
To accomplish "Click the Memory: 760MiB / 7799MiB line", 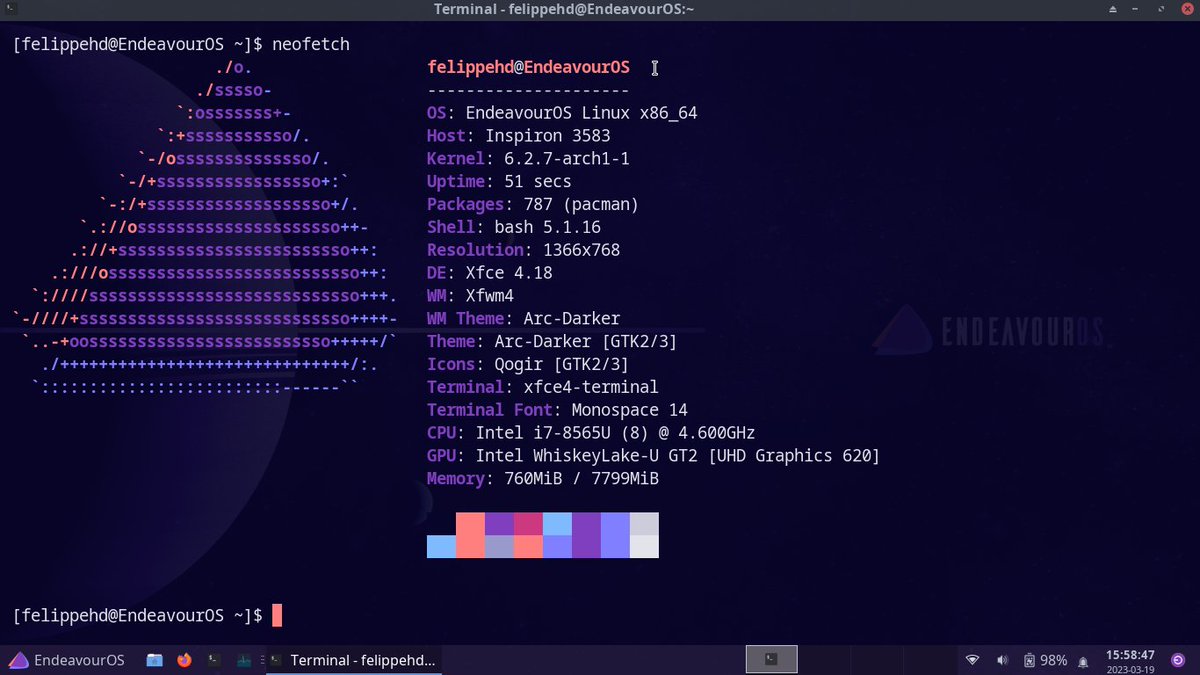I will (x=543, y=479).
